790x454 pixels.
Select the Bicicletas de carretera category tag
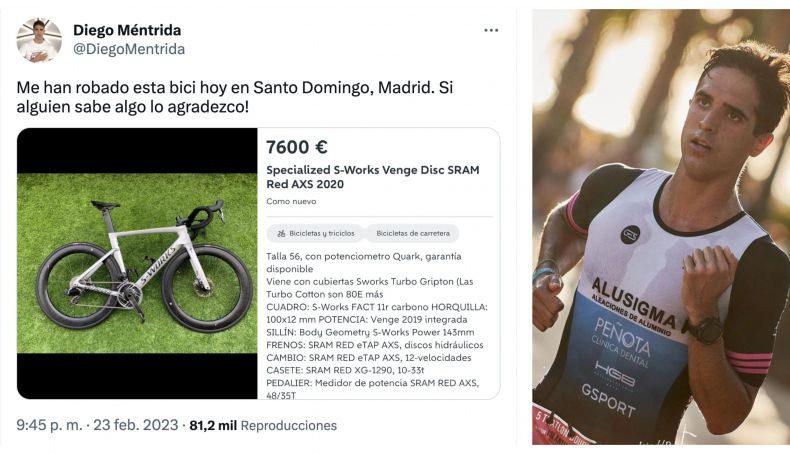click(413, 233)
